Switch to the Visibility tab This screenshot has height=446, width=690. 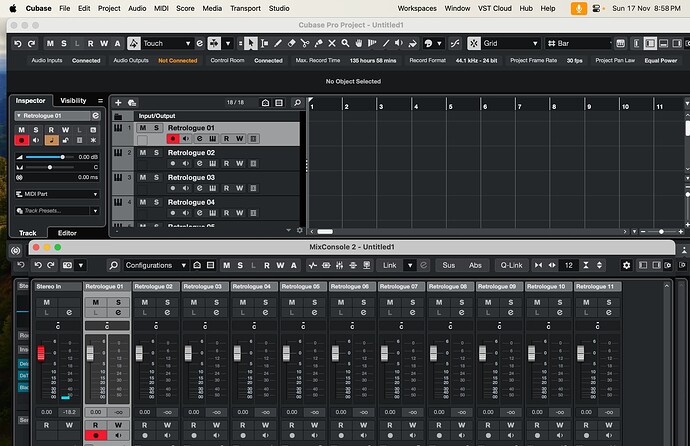pyautogui.click(x=73, y=101)
